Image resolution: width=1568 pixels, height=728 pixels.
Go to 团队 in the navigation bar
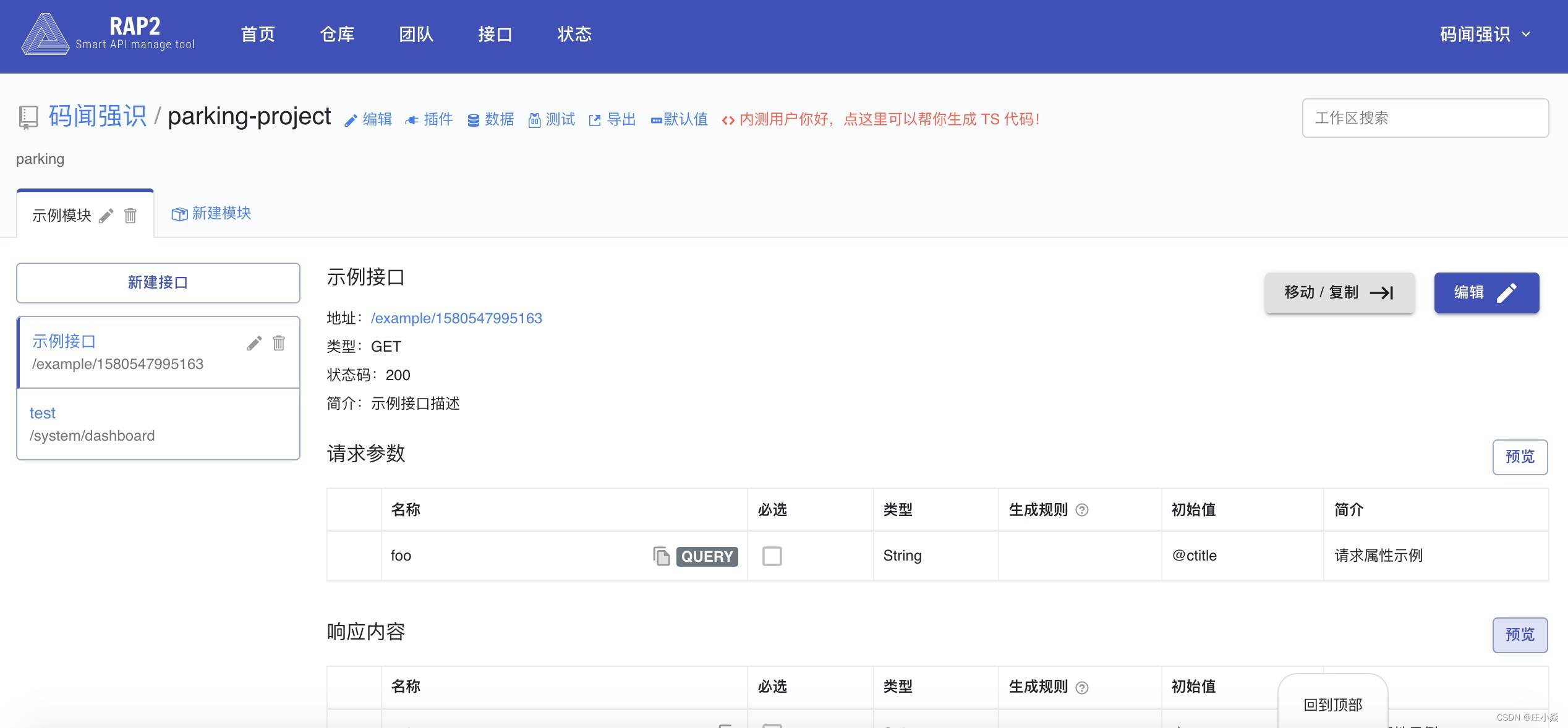coord(416,35)
